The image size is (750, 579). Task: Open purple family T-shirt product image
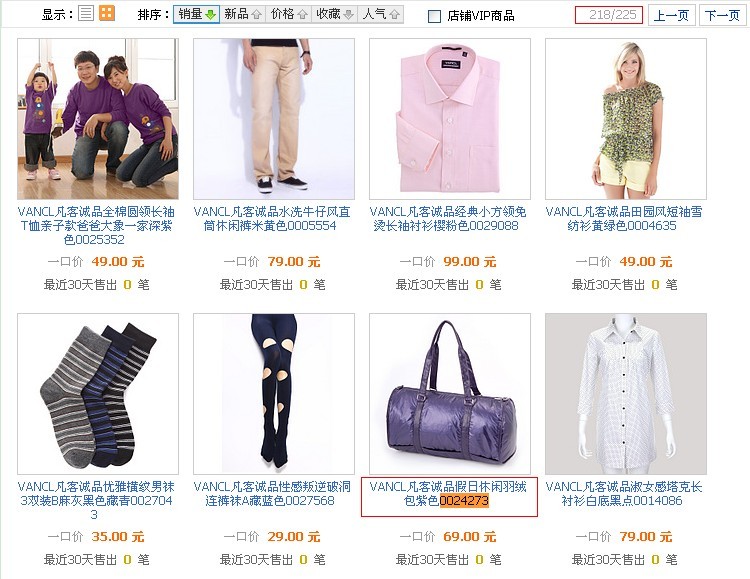tap(98, 119)
